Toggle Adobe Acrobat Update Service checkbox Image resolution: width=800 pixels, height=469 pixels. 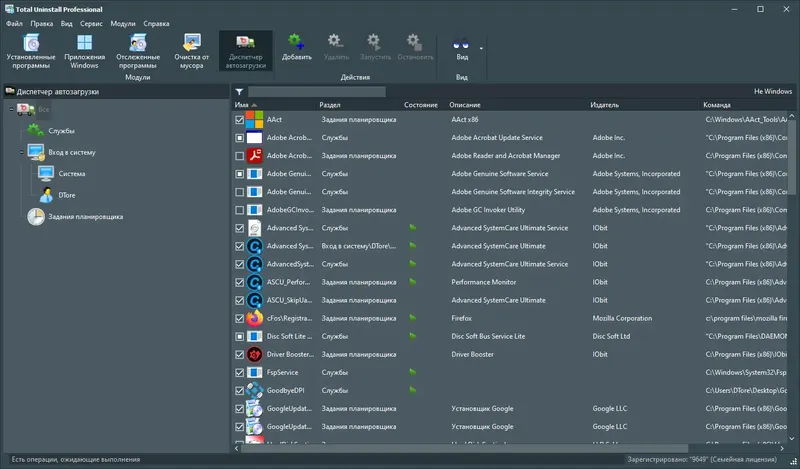[x=239, y=138]
